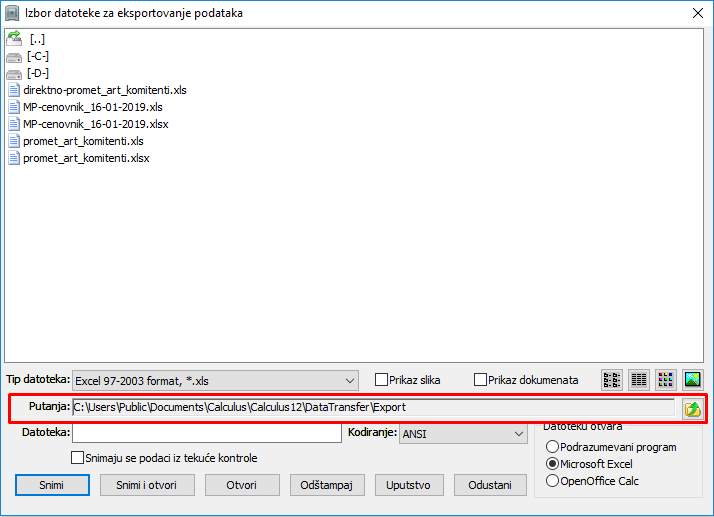Click the folder-up icon beside Putanja path

point(692,408)
